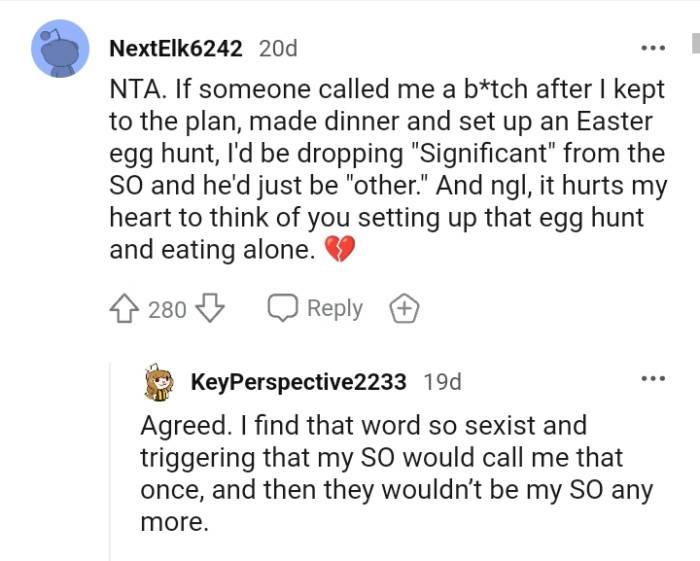Open the three-dot menu on KeyPerspective2233's reply
The height and width of the screenshot is (561, 700).
653,379
